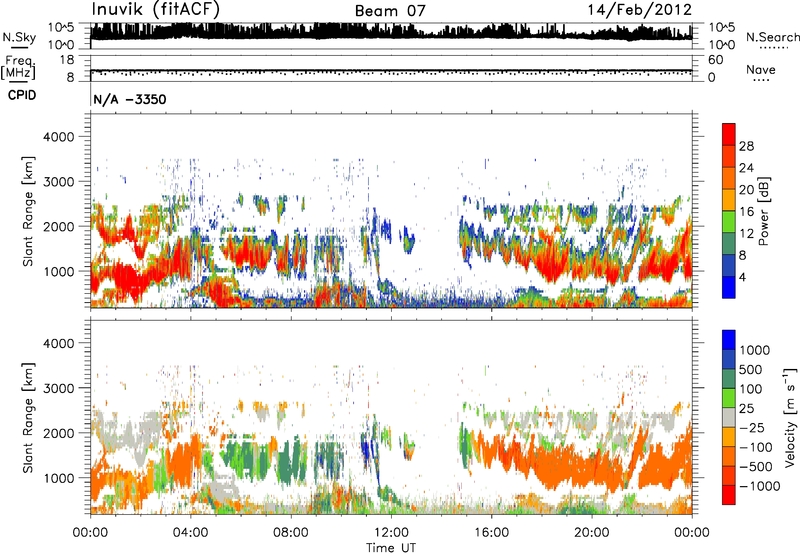800x554 pixels.
Task: Click the 16:00 time tick label
Action: point(491,533)
